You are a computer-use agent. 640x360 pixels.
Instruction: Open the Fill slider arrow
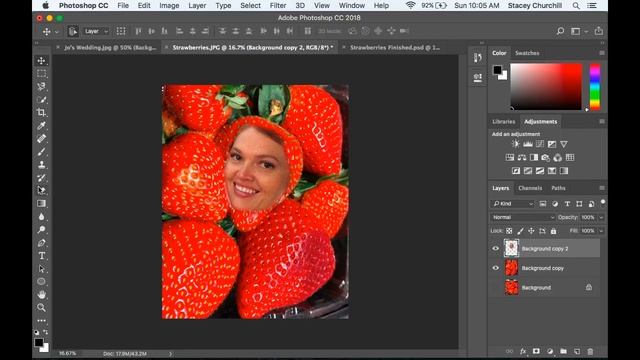(601, 231)
